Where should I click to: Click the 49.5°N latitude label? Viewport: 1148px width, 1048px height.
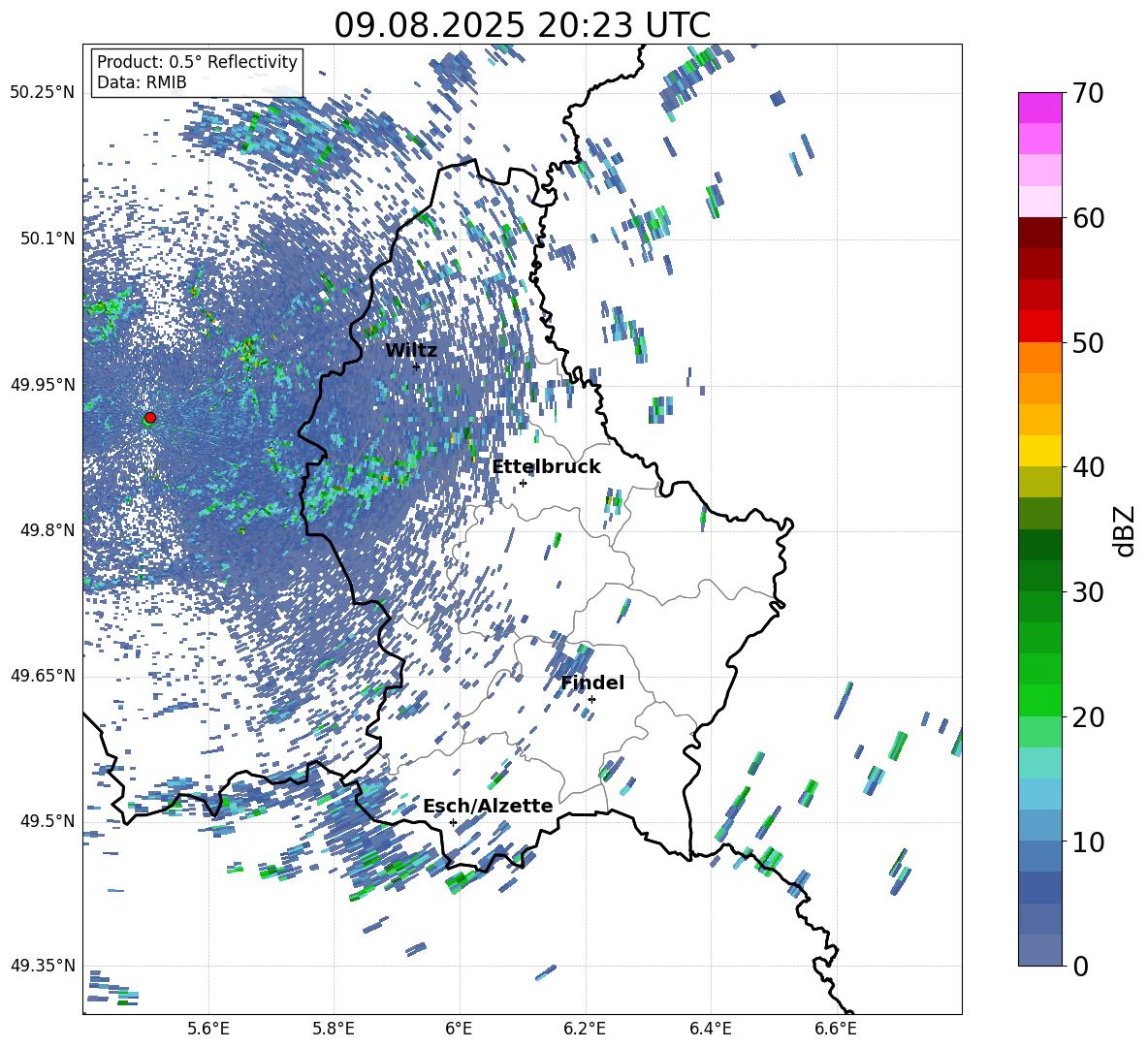pyautogui.click(x=47, y=821)
